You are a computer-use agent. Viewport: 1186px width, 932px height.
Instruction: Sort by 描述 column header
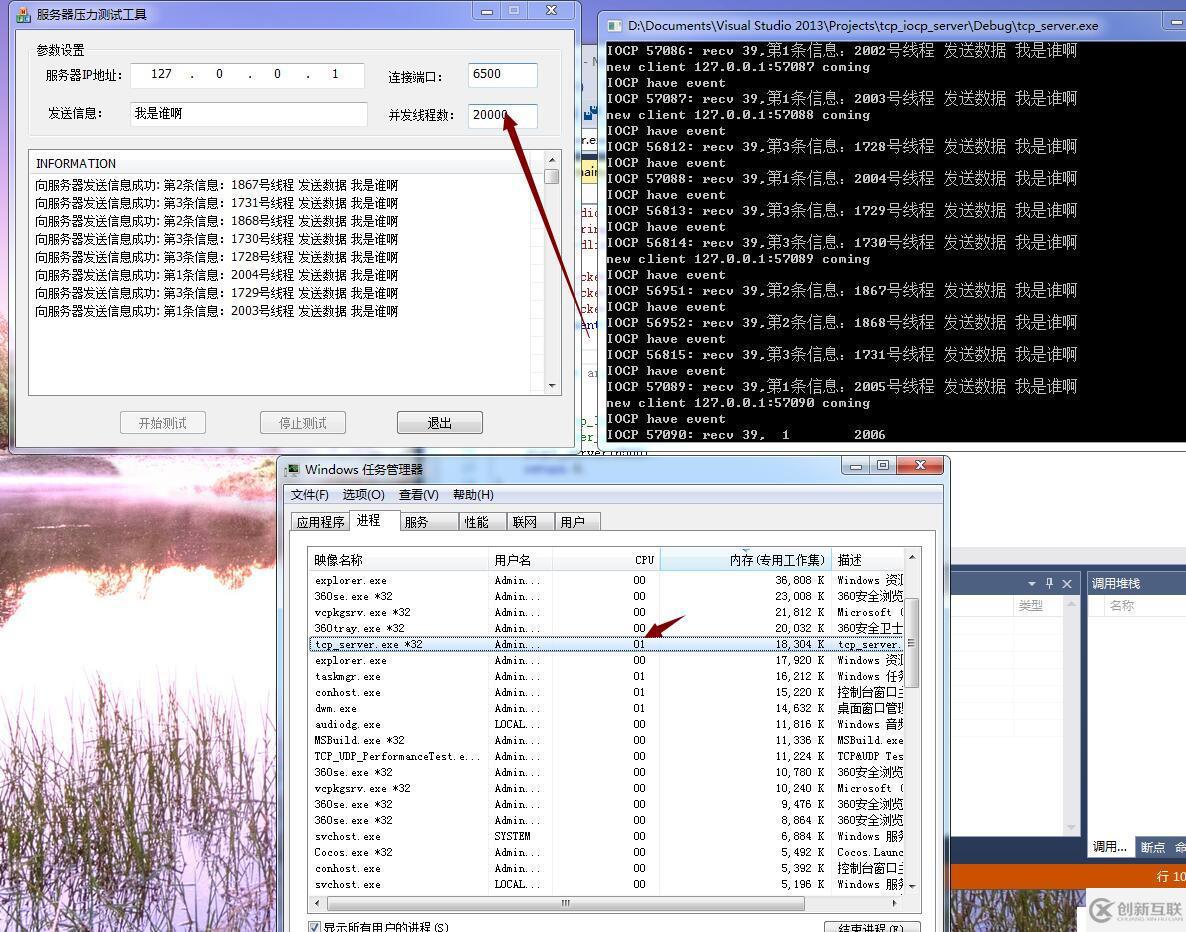pos(868,560)
